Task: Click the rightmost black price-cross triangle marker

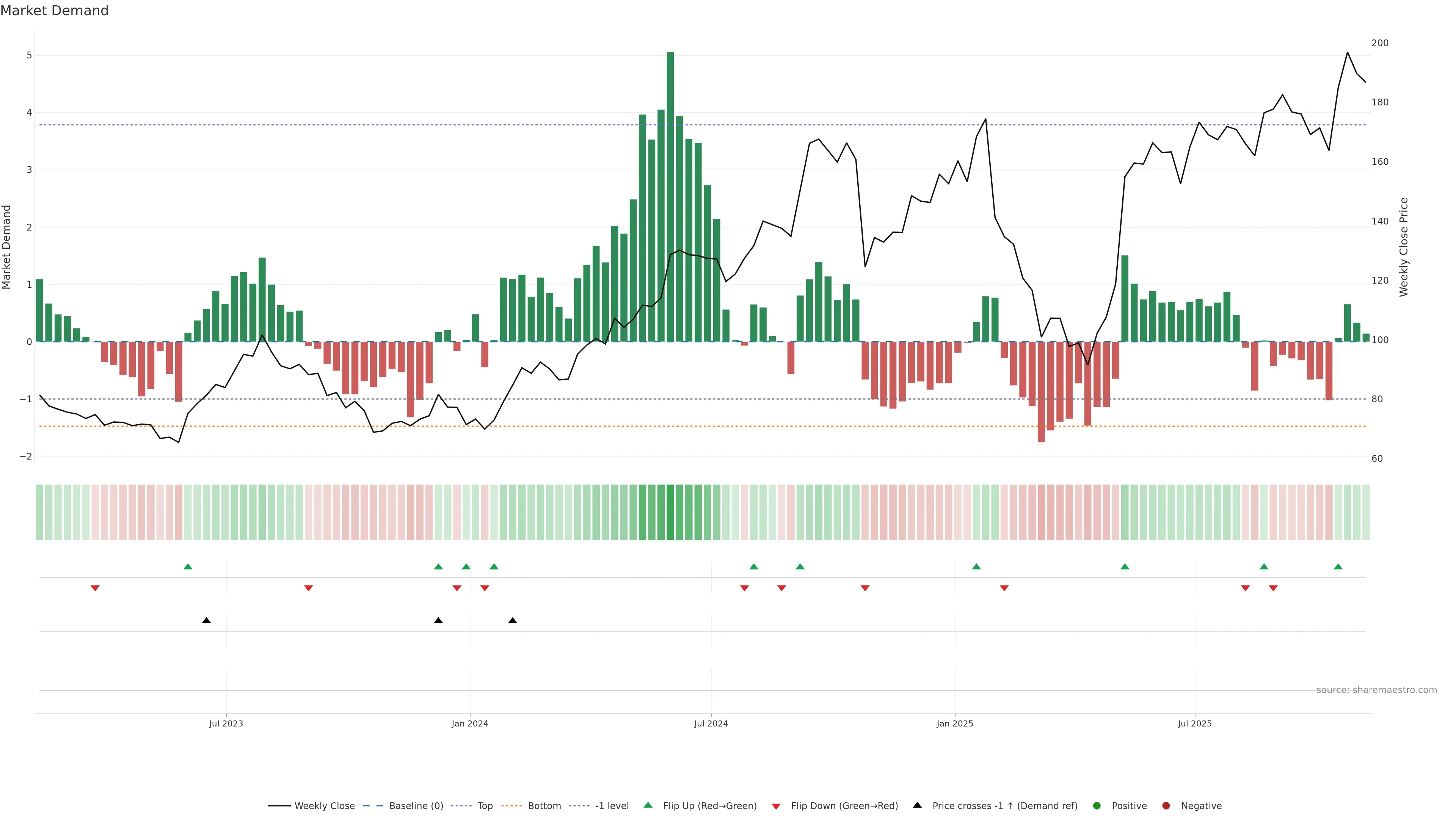Action: (x=513, y=621)
